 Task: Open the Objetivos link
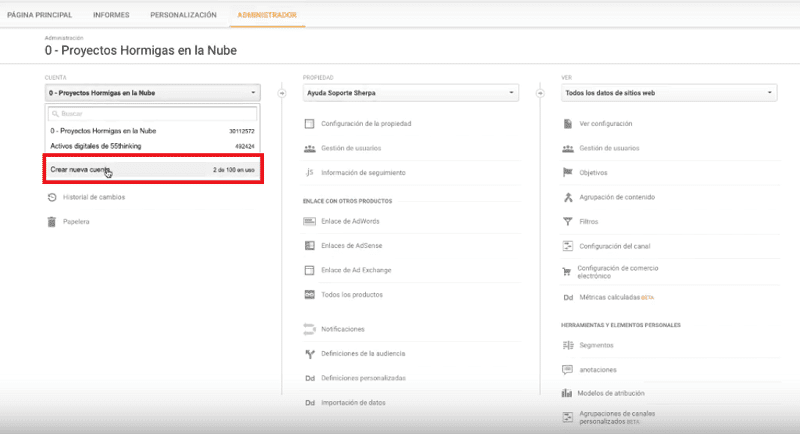[593, 173]
